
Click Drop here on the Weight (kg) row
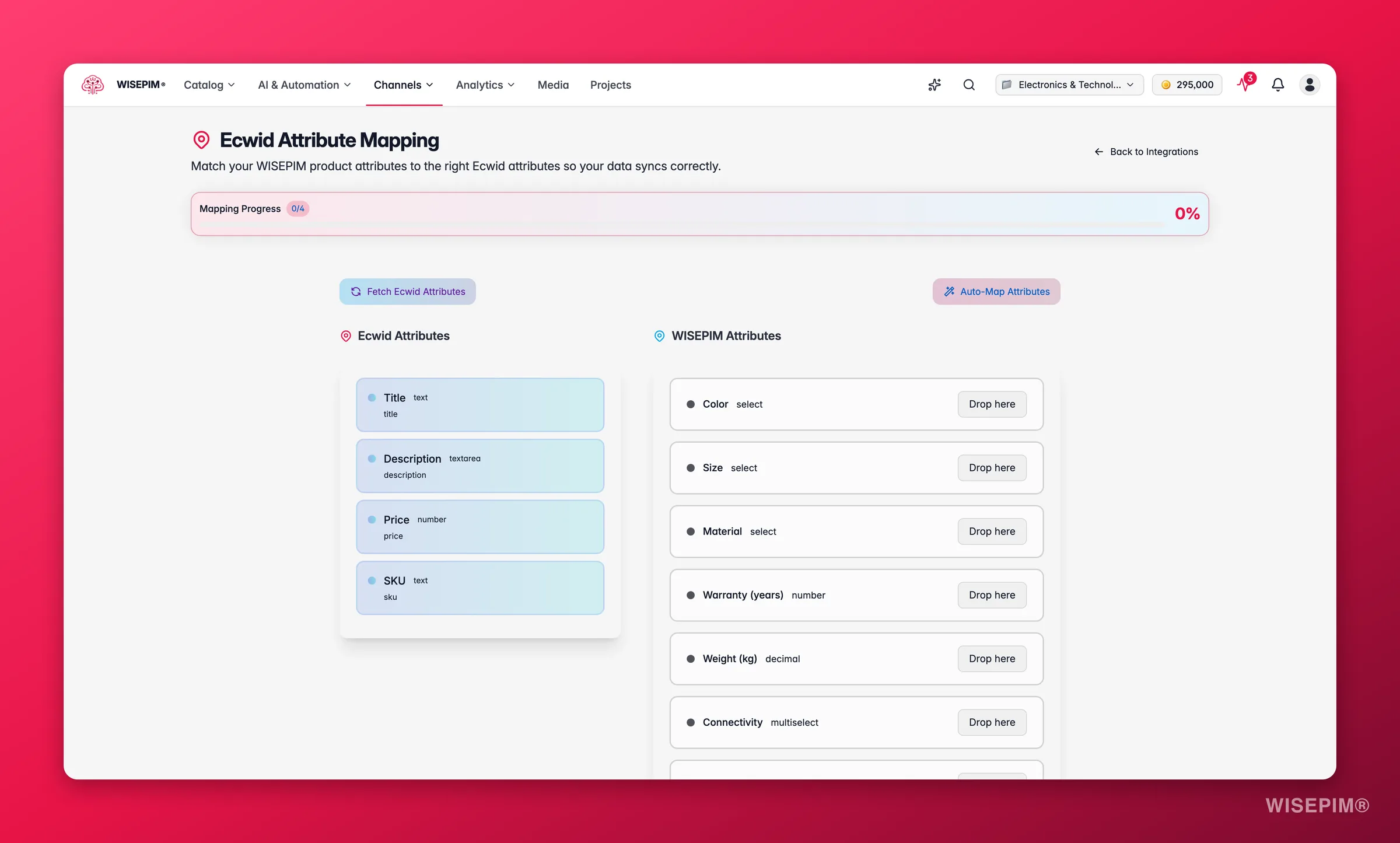(x=992, y=659)
